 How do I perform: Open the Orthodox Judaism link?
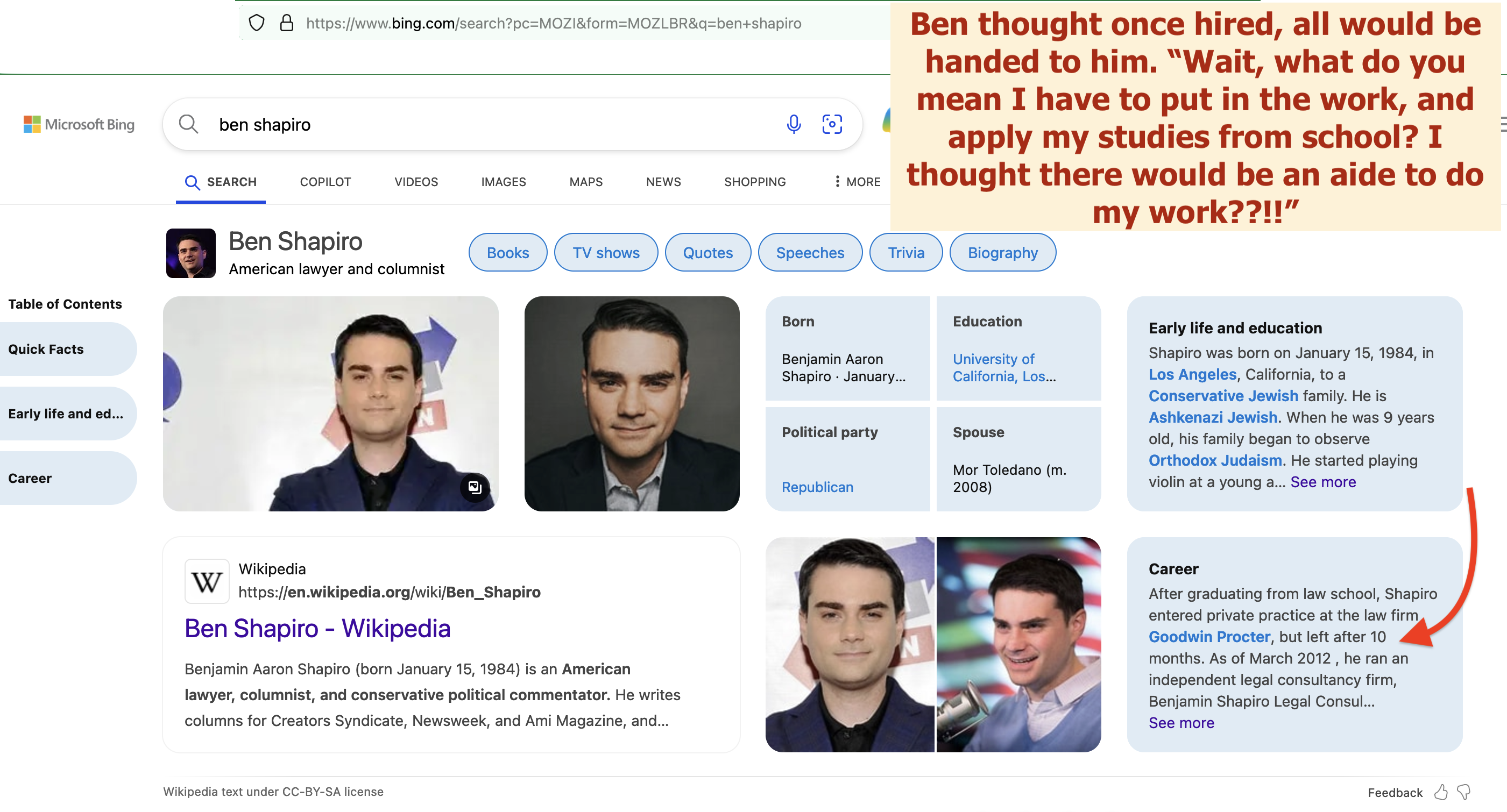point(1215,460)
